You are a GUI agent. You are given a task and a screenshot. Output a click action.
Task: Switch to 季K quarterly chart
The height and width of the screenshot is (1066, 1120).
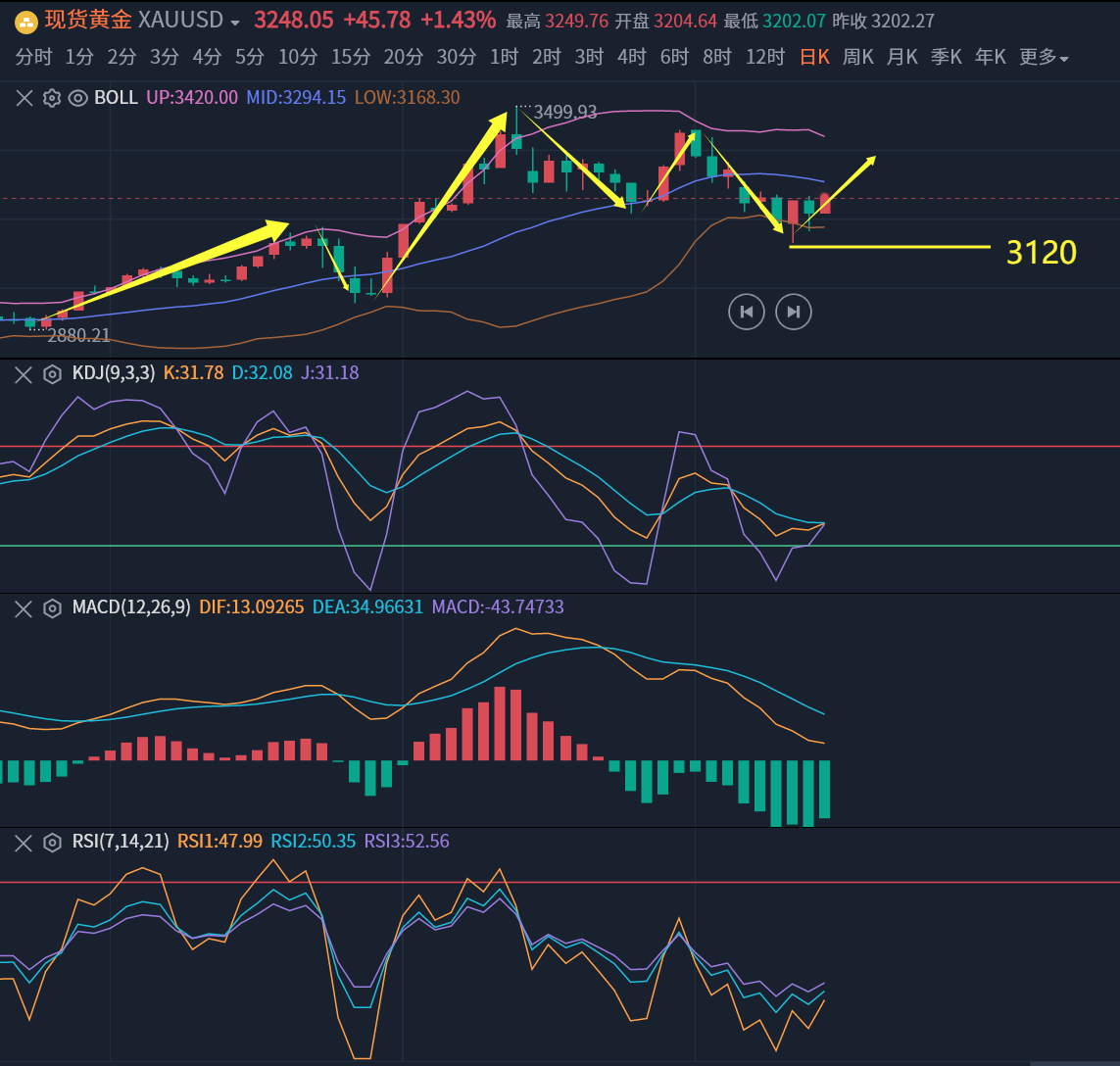coord(947,57)
